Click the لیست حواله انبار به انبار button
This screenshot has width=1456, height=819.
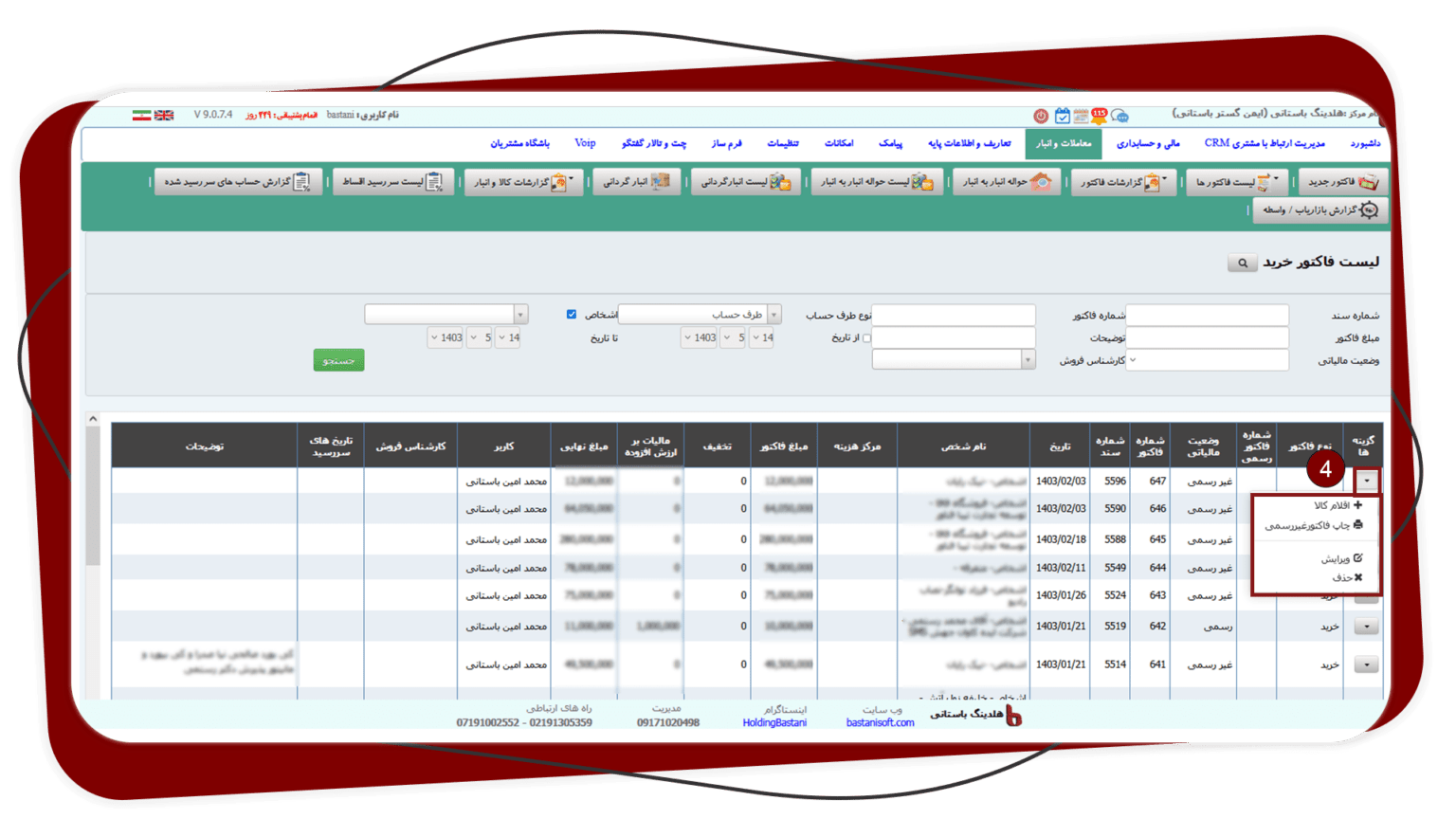click(877, 182)
